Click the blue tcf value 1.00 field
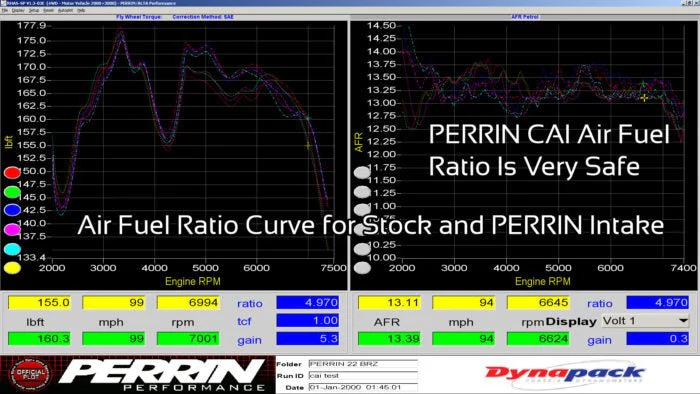This screenshot has height=394, width=700. point(308,320)
